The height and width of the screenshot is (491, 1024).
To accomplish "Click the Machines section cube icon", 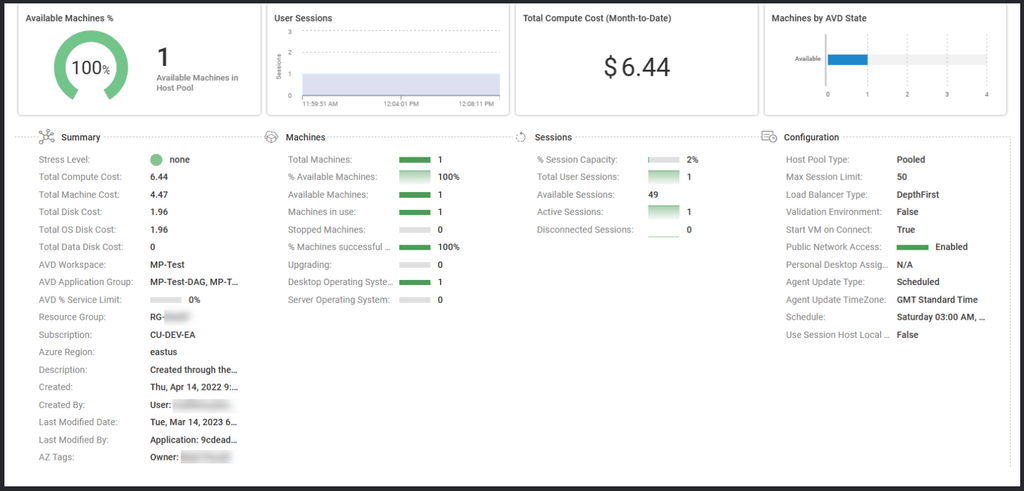I will coord(271,137).
